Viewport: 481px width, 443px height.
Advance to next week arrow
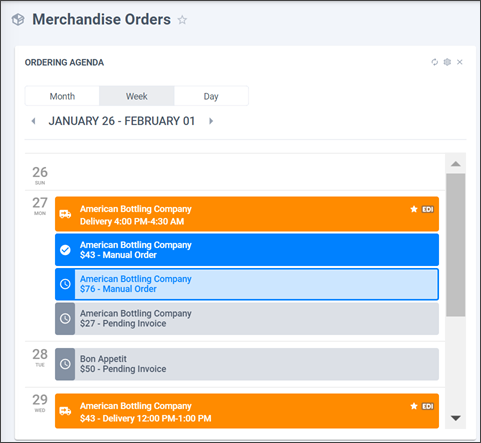point(211,121)
